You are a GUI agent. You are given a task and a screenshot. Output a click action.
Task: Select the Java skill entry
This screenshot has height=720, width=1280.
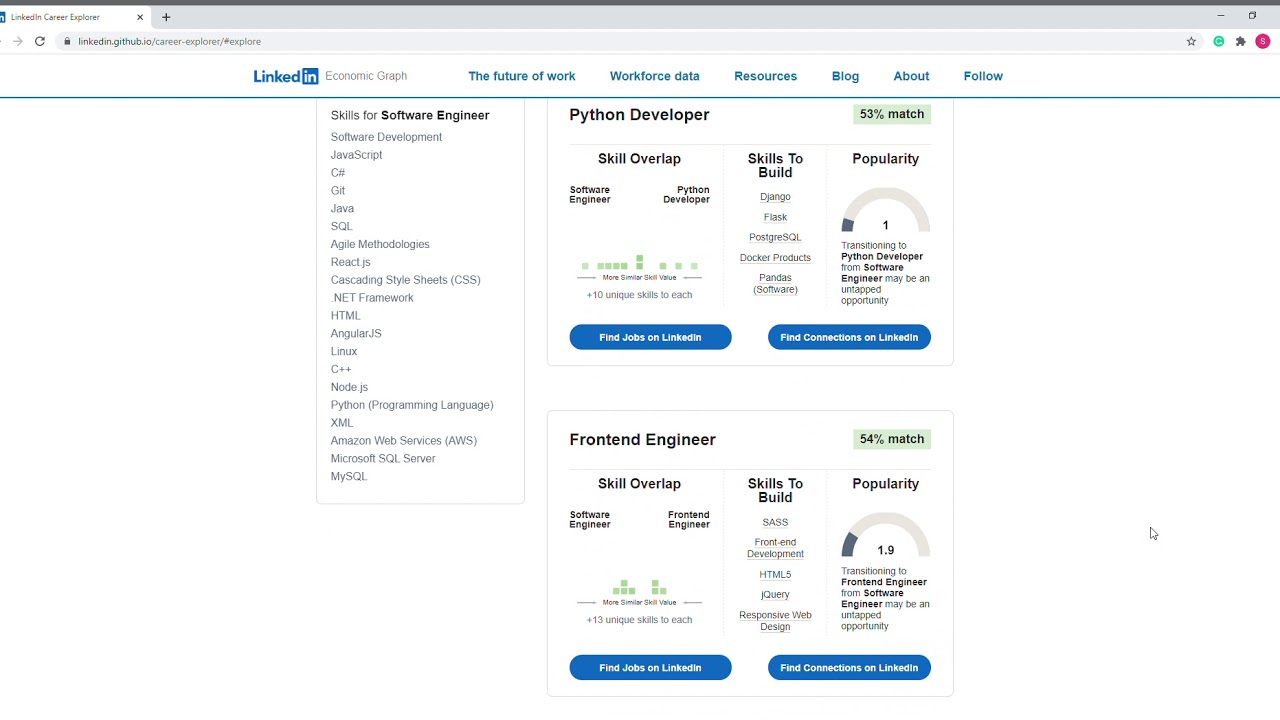tap(342, 209)
